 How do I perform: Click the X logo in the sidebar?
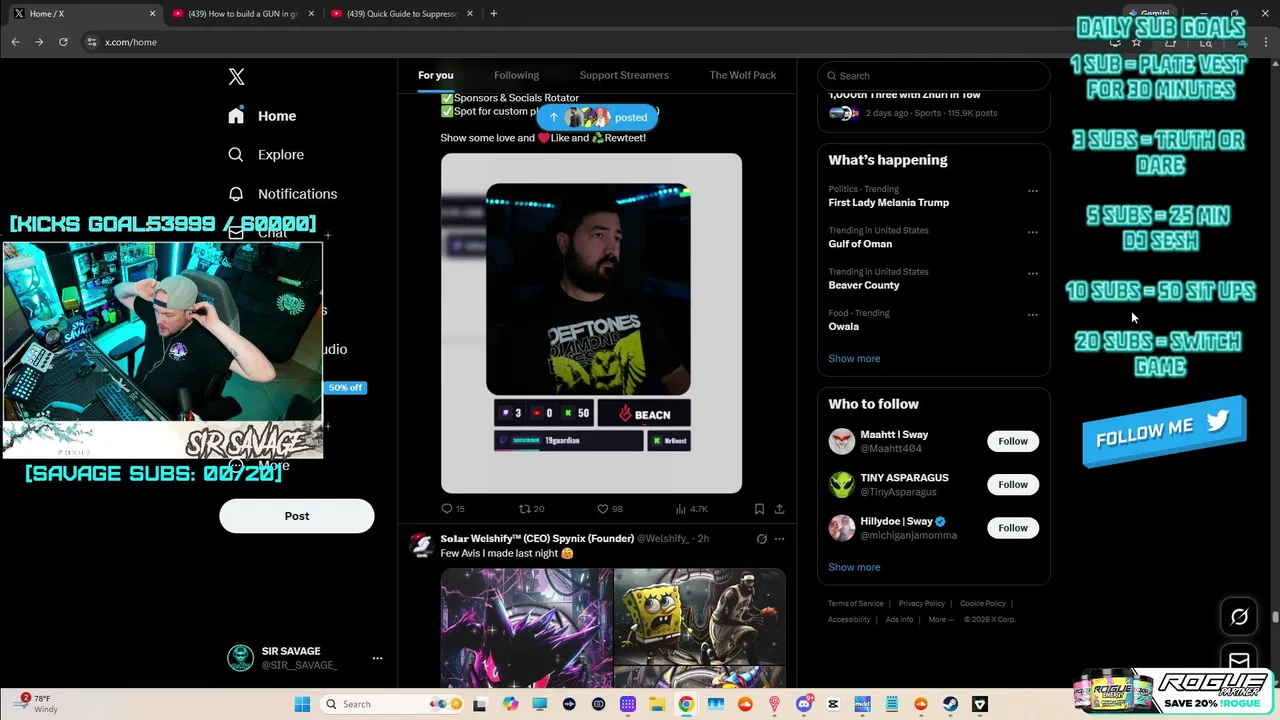[x=236, y=77]
